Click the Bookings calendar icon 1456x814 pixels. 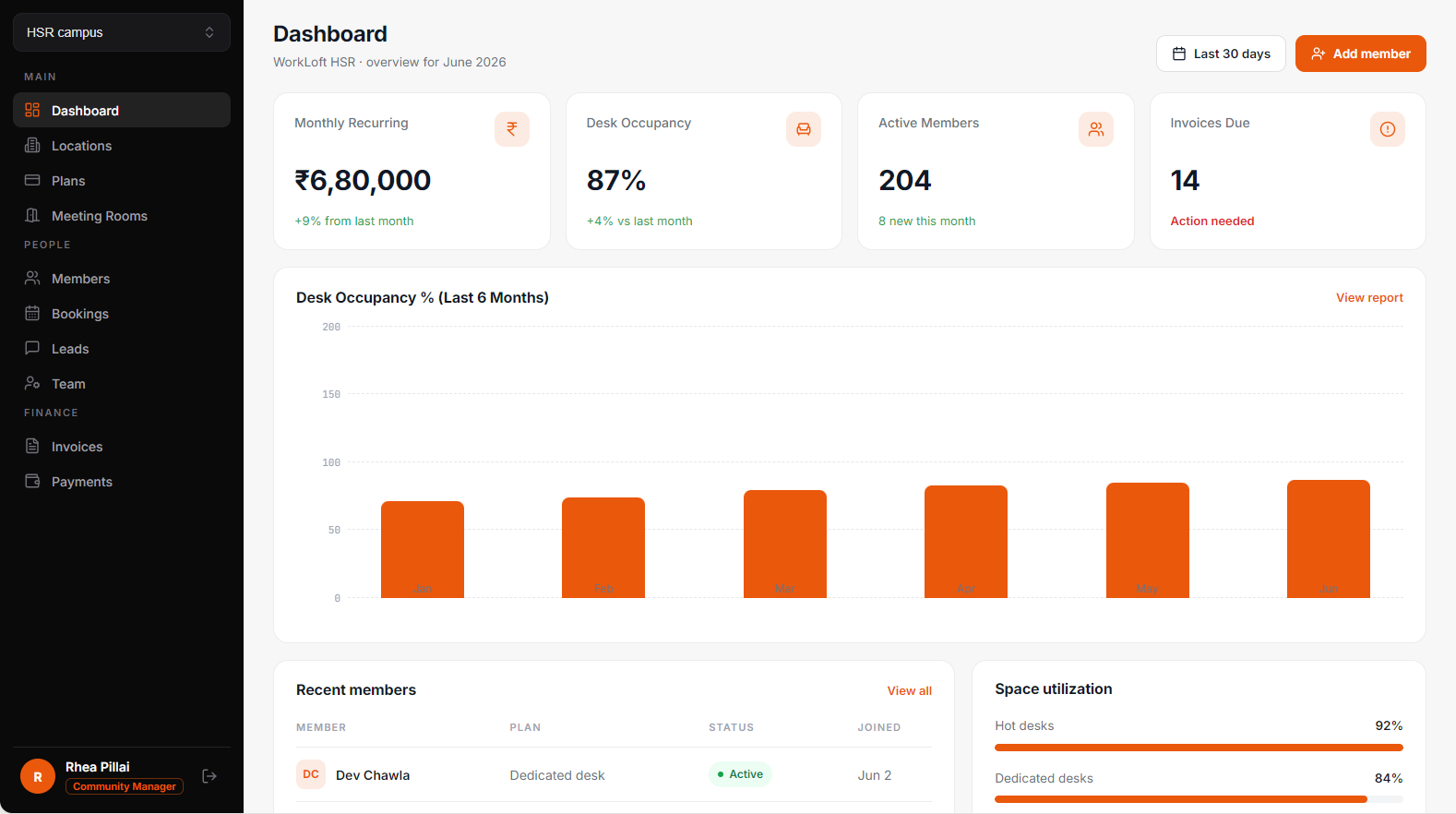tap(32, 313)
